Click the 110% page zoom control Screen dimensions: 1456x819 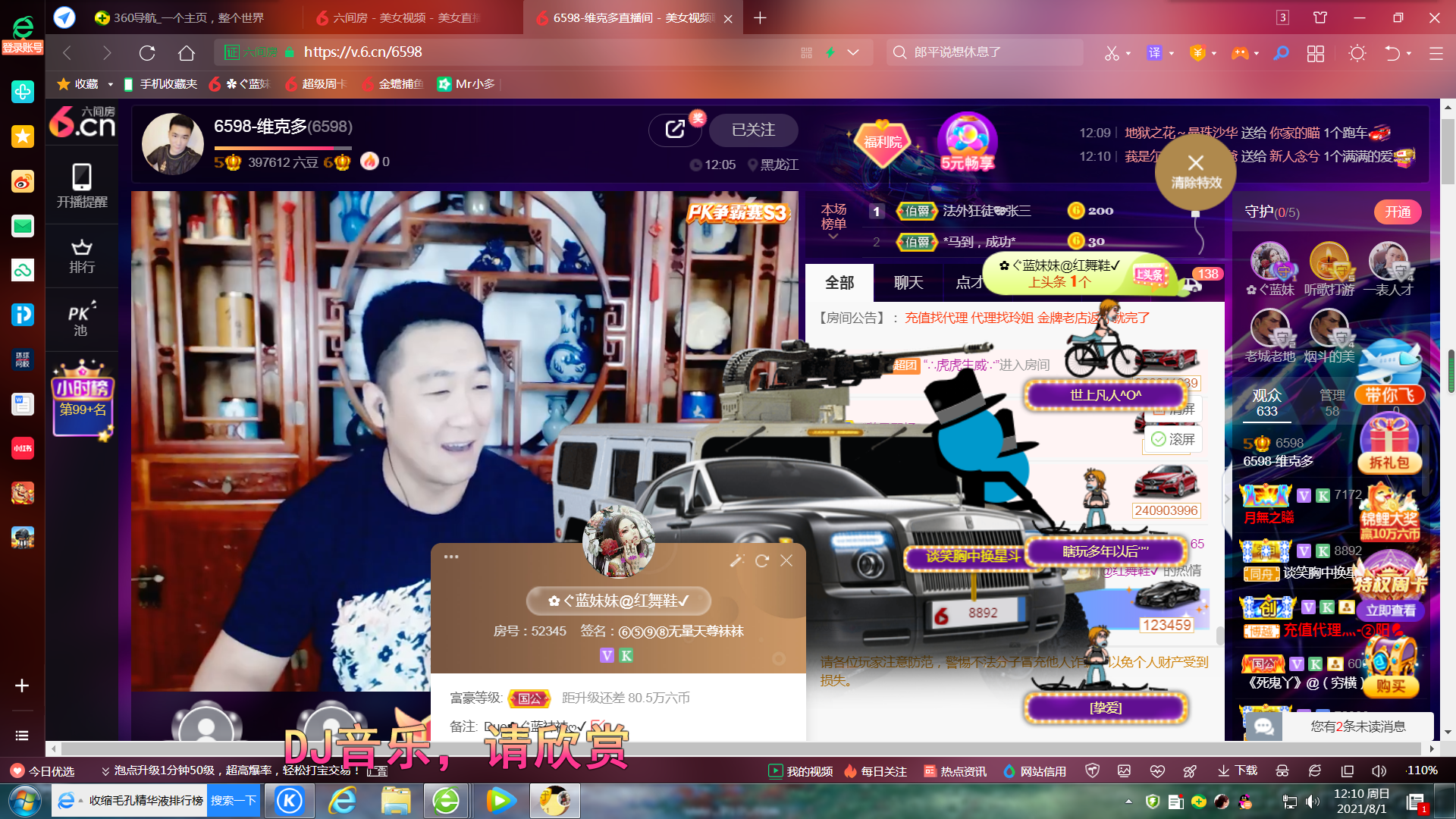1421,770
